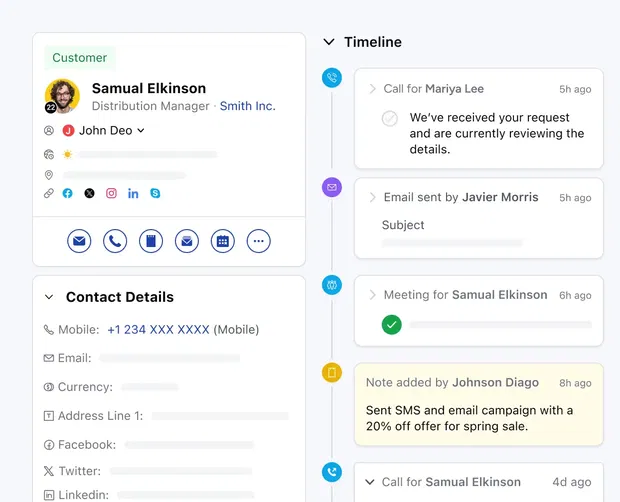This screenshot has height=502, width=620.
Task: Collapse the Contact Details section
Action: coord(49,297)
